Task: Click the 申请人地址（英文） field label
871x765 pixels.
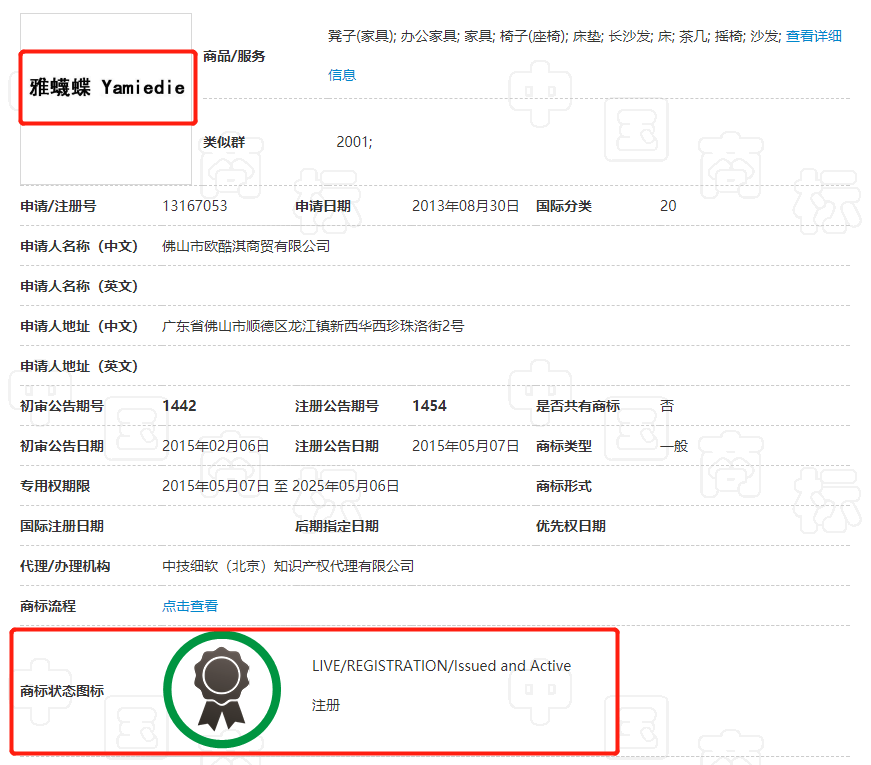Action: point(79,366)
